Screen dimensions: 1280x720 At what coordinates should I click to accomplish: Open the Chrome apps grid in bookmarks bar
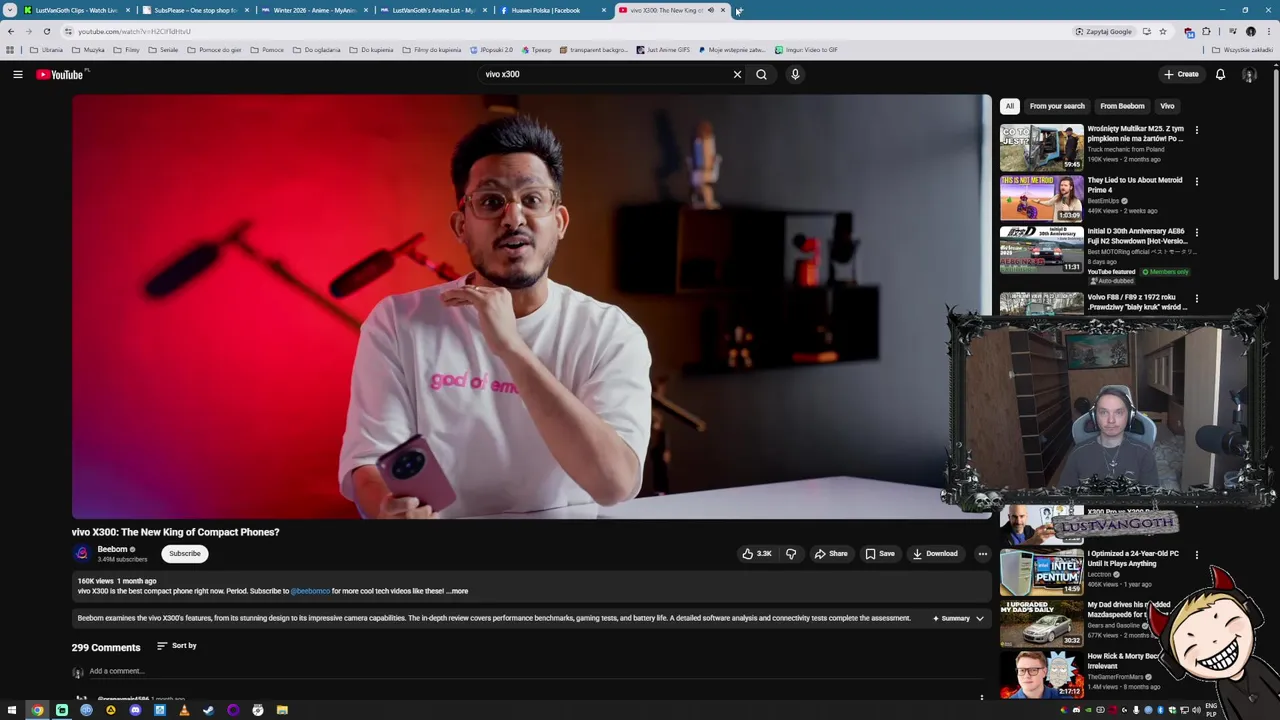10,50
